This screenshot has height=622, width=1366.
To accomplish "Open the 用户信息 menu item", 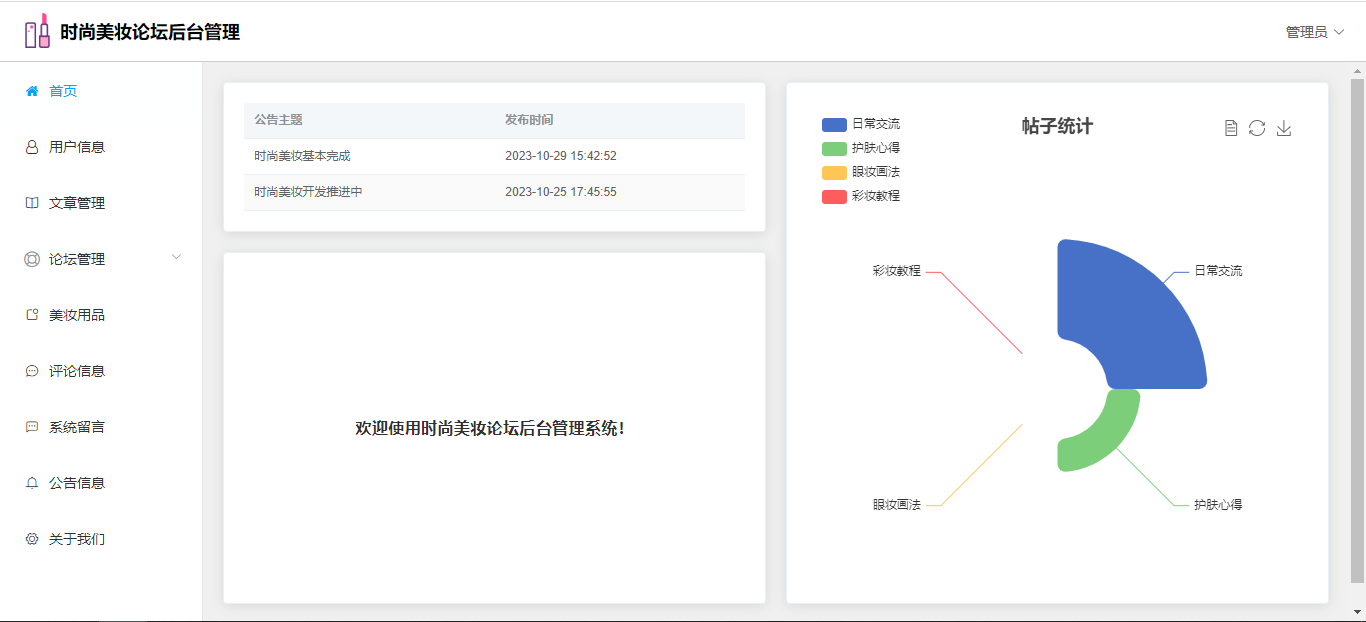I will tap(101, 147).
